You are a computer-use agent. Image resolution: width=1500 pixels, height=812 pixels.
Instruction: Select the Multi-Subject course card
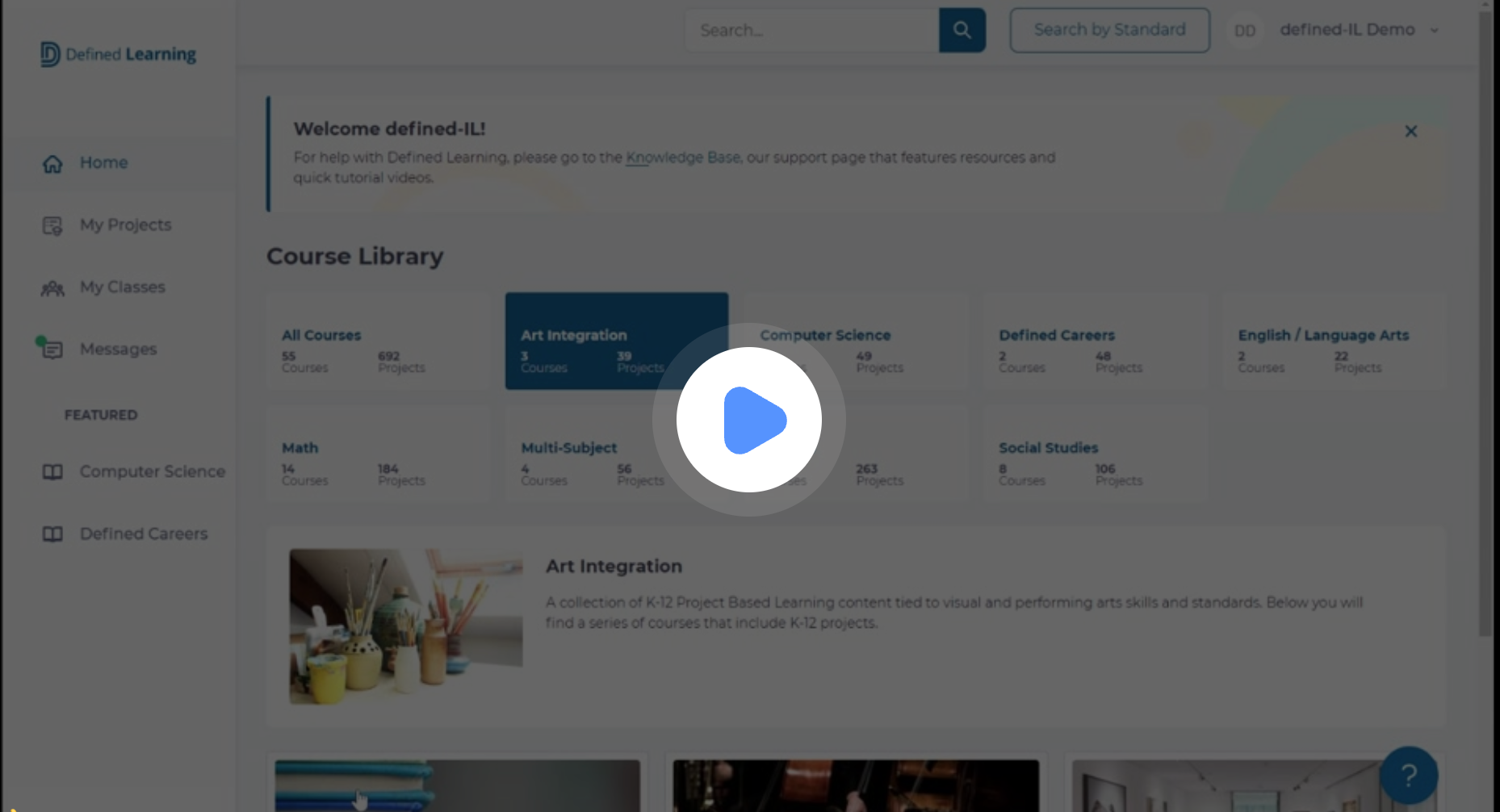tap(617, 454)
